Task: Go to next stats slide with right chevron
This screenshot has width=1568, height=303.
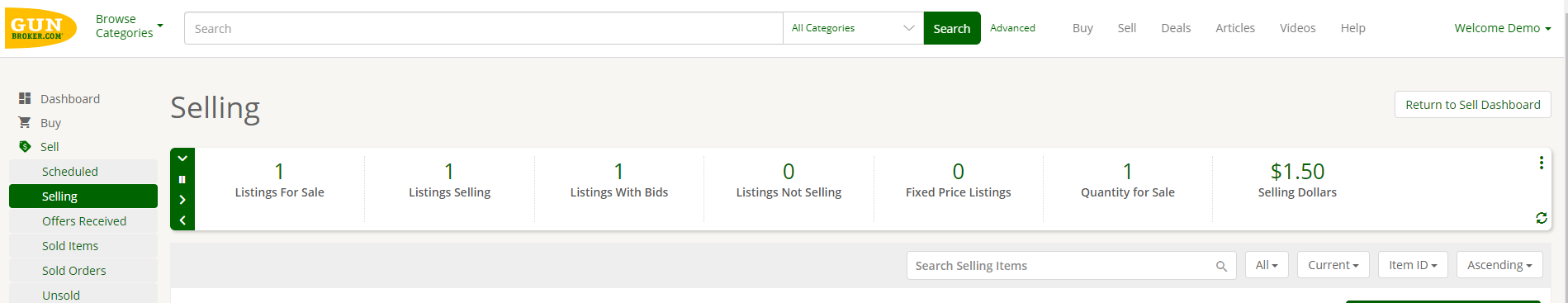Action: click(x=182, y=200)
